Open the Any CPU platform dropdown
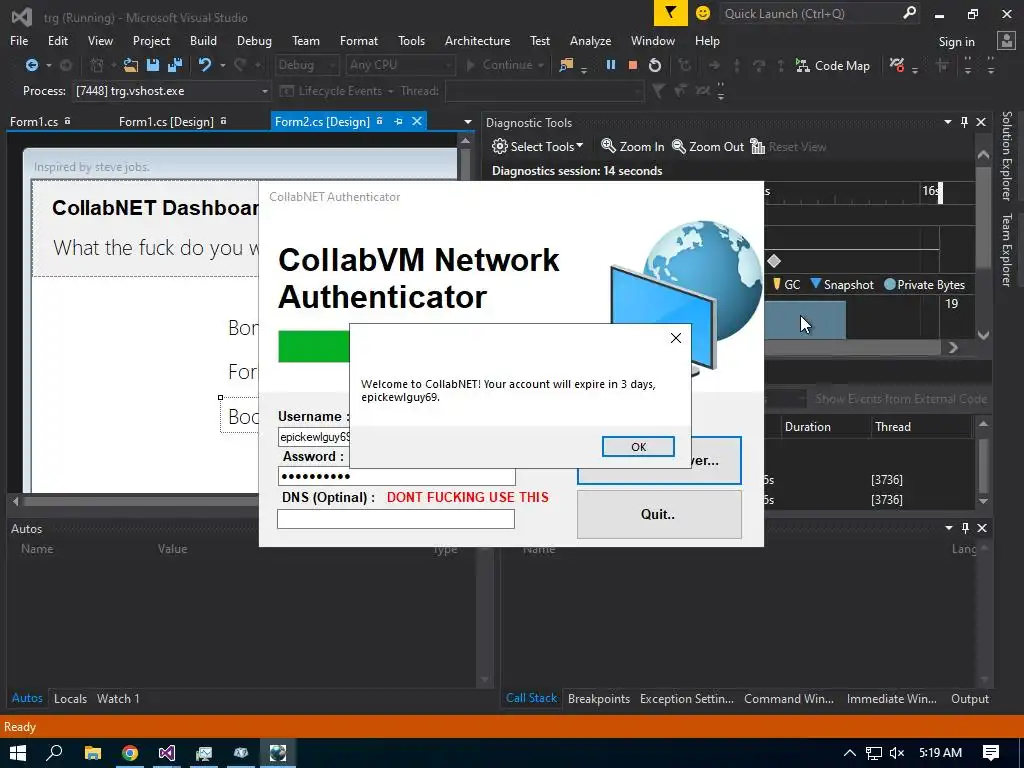Screen dimensions: 1024x768 (400, 65)
